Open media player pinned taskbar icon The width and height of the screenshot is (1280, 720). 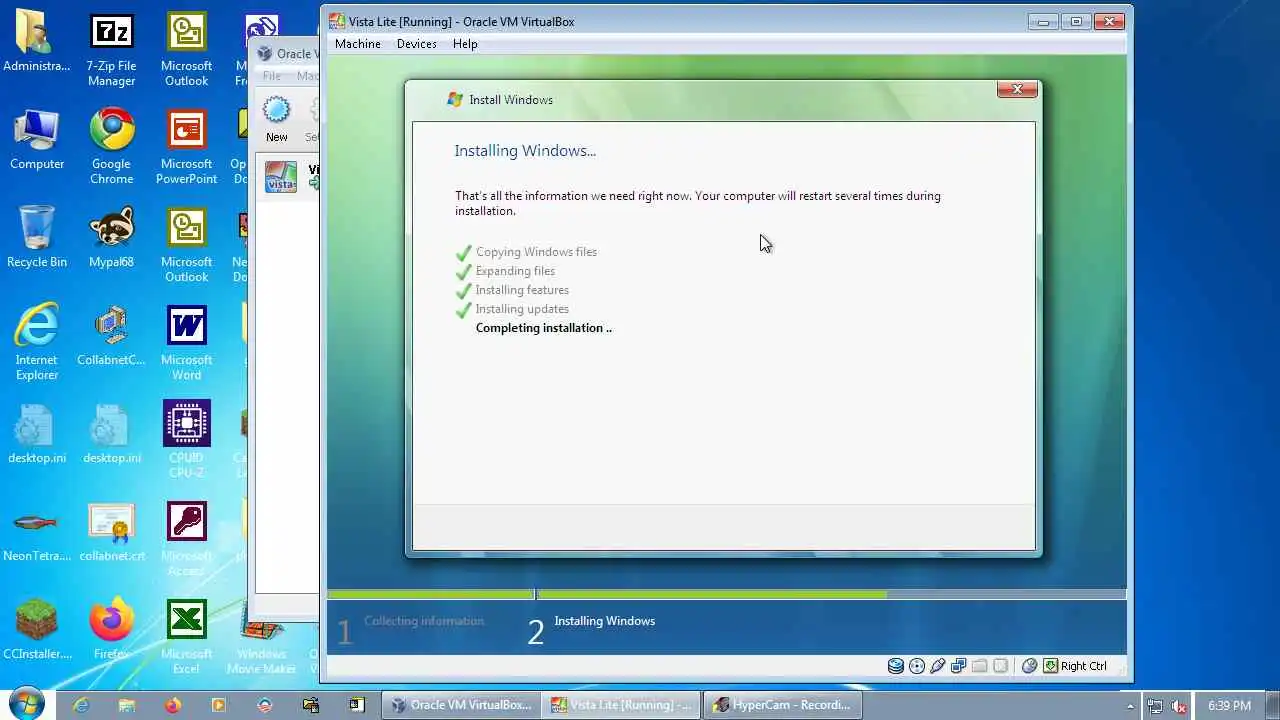[x=219, y=705]
